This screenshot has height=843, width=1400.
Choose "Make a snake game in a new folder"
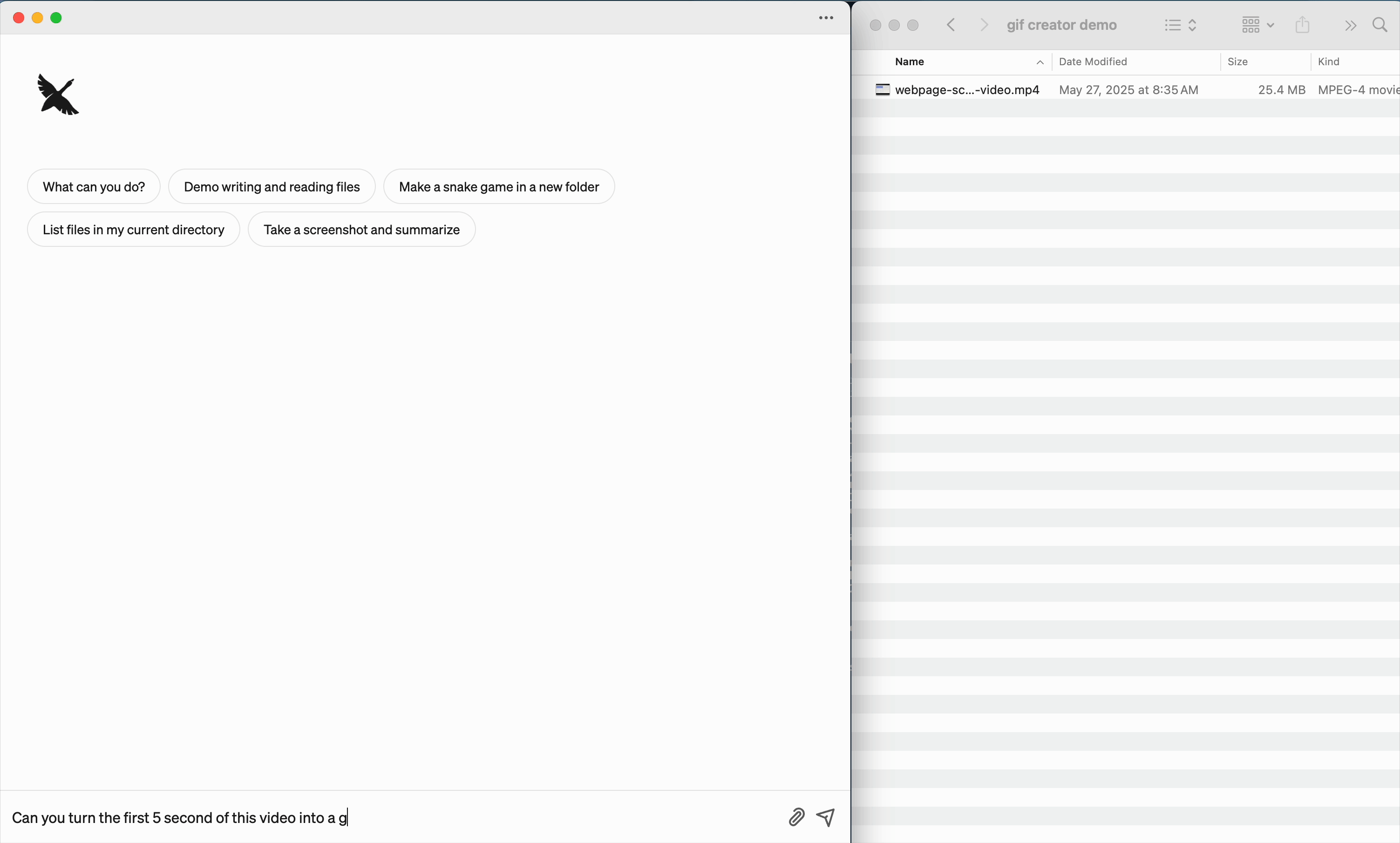499,187
